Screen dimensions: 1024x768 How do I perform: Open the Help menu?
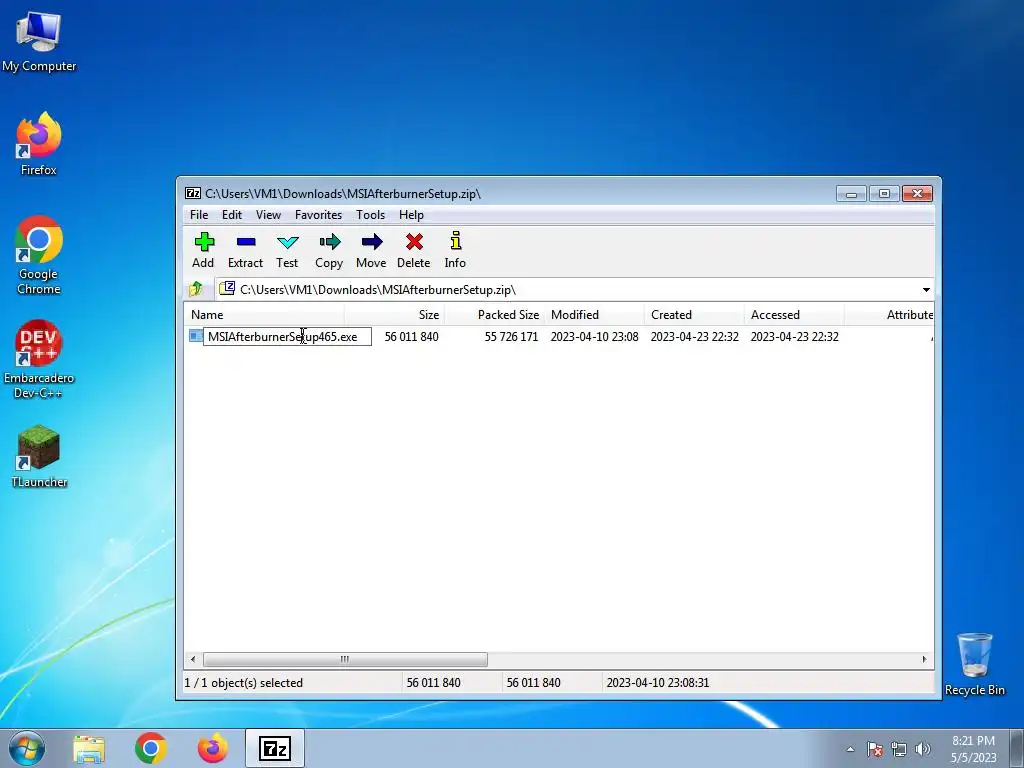(411, 215)
